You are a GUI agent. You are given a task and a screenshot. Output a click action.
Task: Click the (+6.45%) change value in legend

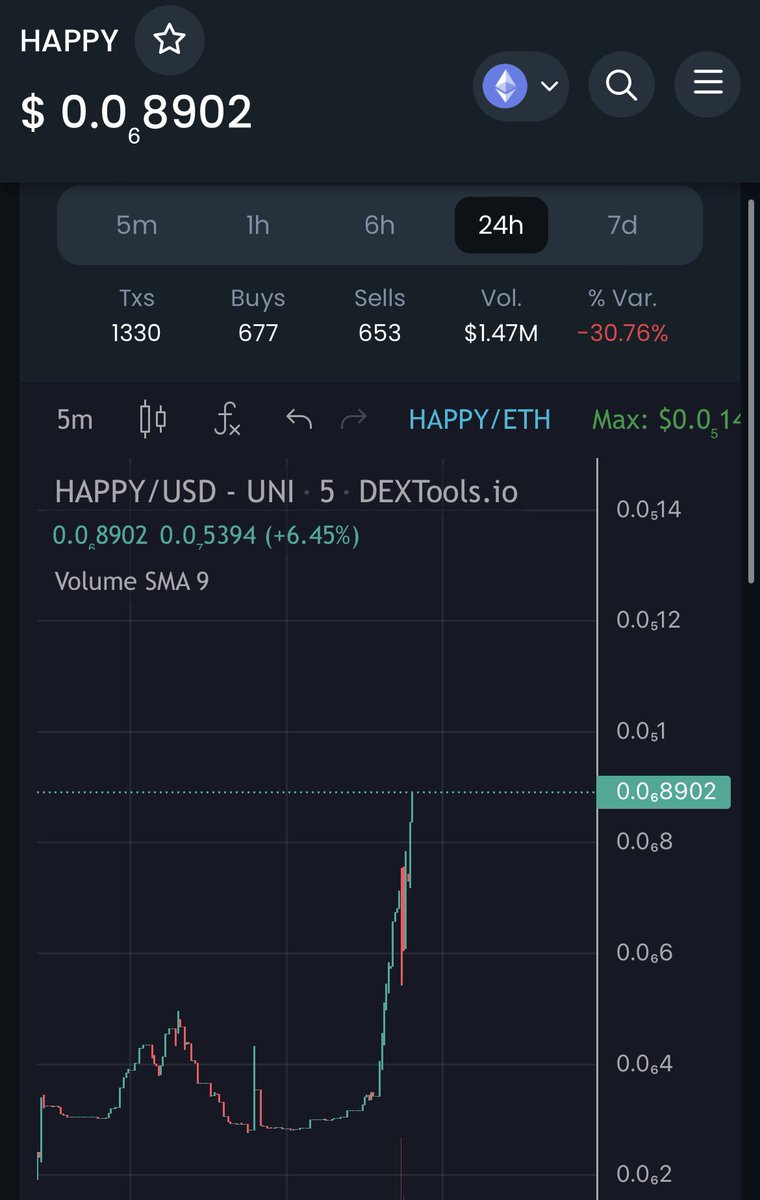pyautogui.click(x=311, y=536)
